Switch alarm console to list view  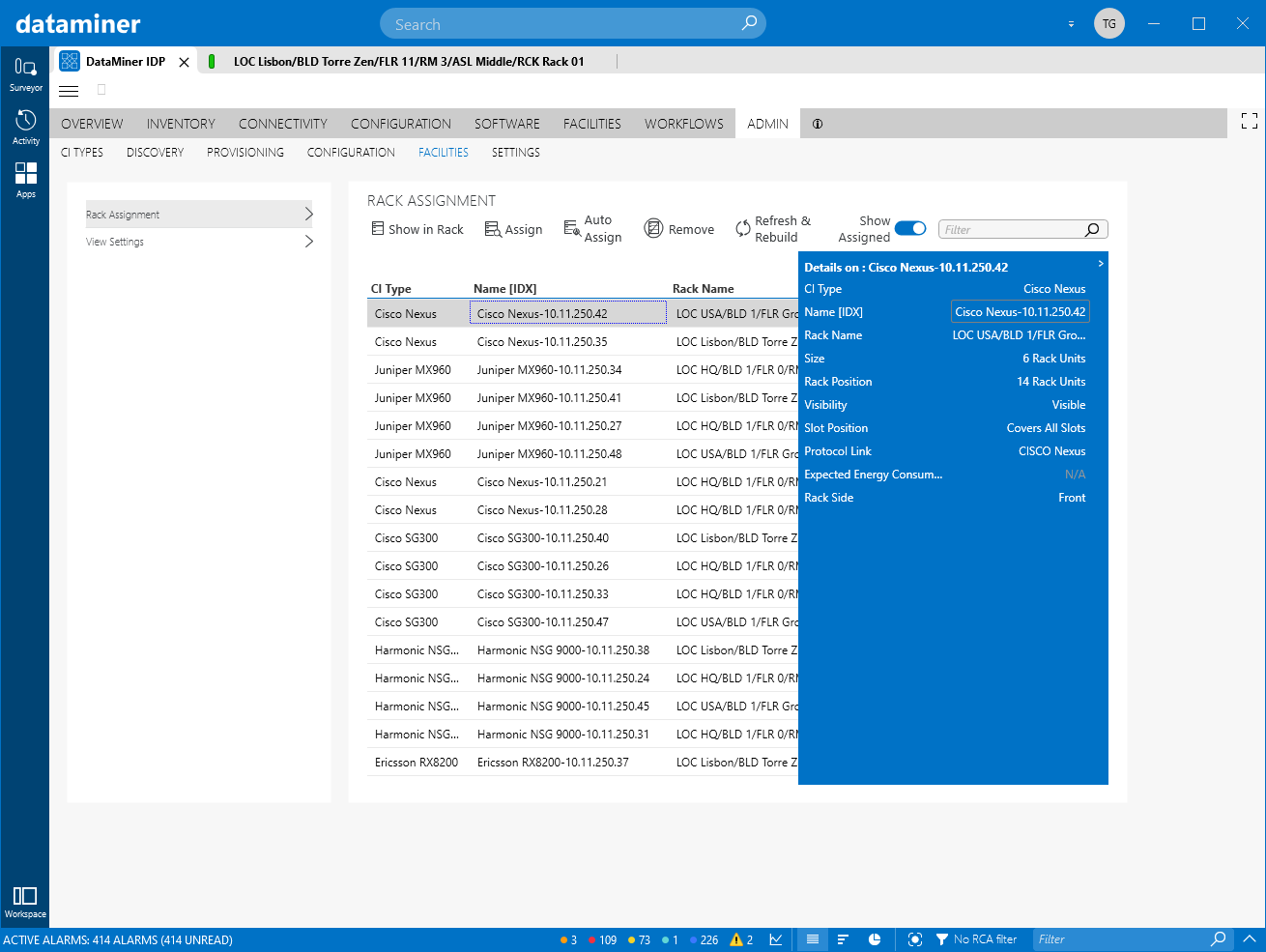click(x=813, y=939)
